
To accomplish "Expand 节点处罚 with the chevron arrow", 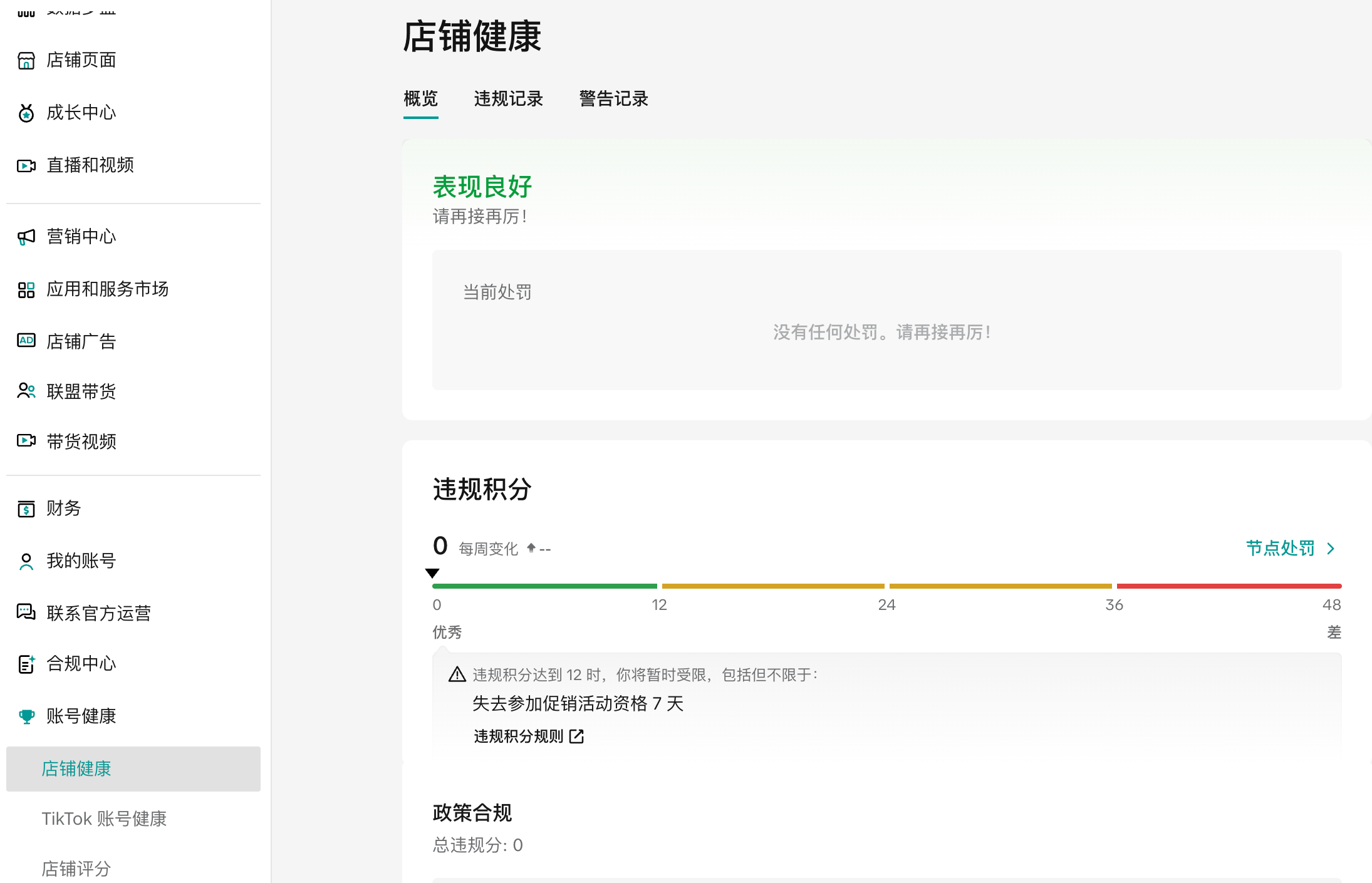I will [x=1331, y=549].
